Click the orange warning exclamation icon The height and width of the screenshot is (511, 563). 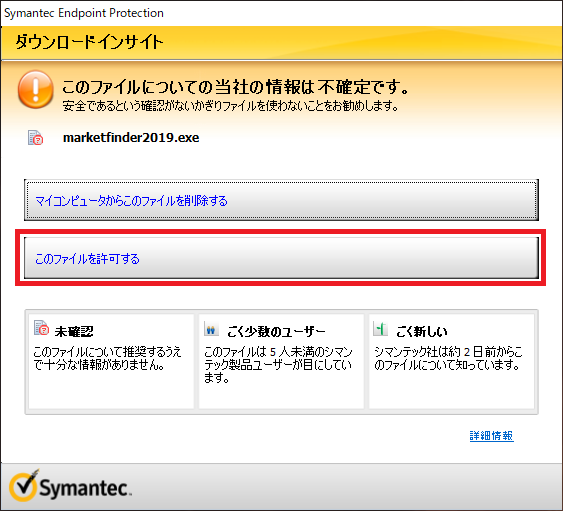click(36, 89)
